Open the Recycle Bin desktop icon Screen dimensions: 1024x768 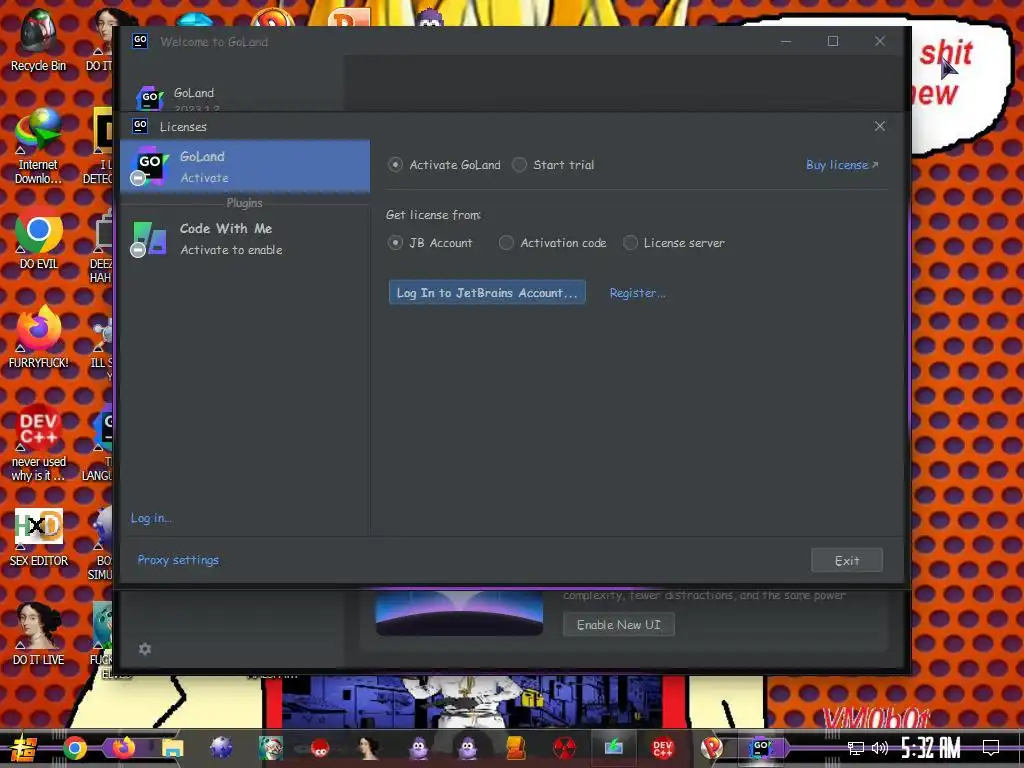38,40
